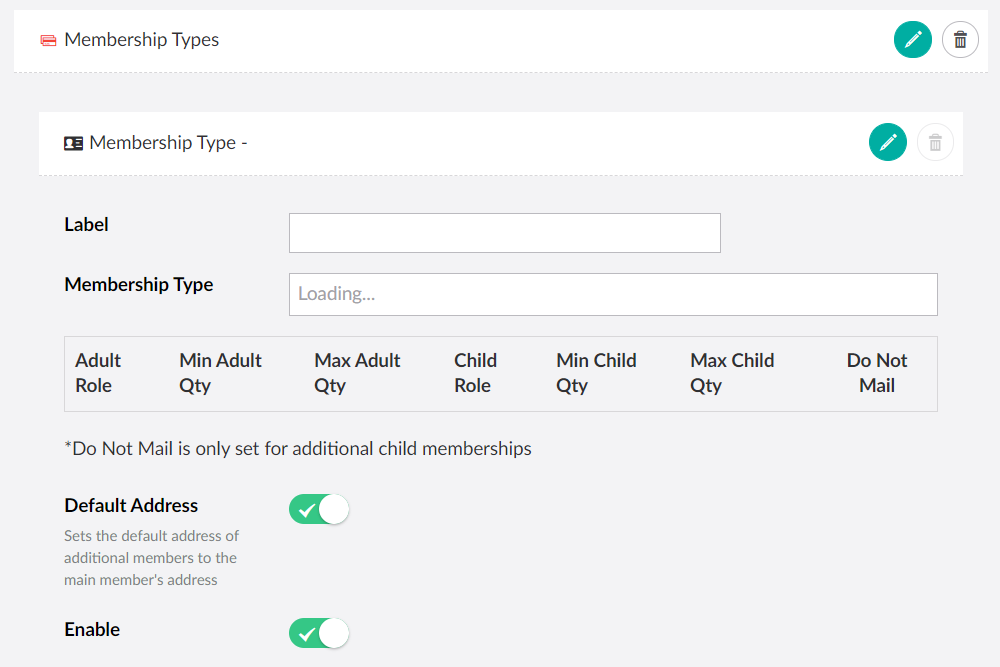The image size is (1000, 667).
Task: Click the ID-card icon beside Membership Type label
Action: click(x=72, y=142)
